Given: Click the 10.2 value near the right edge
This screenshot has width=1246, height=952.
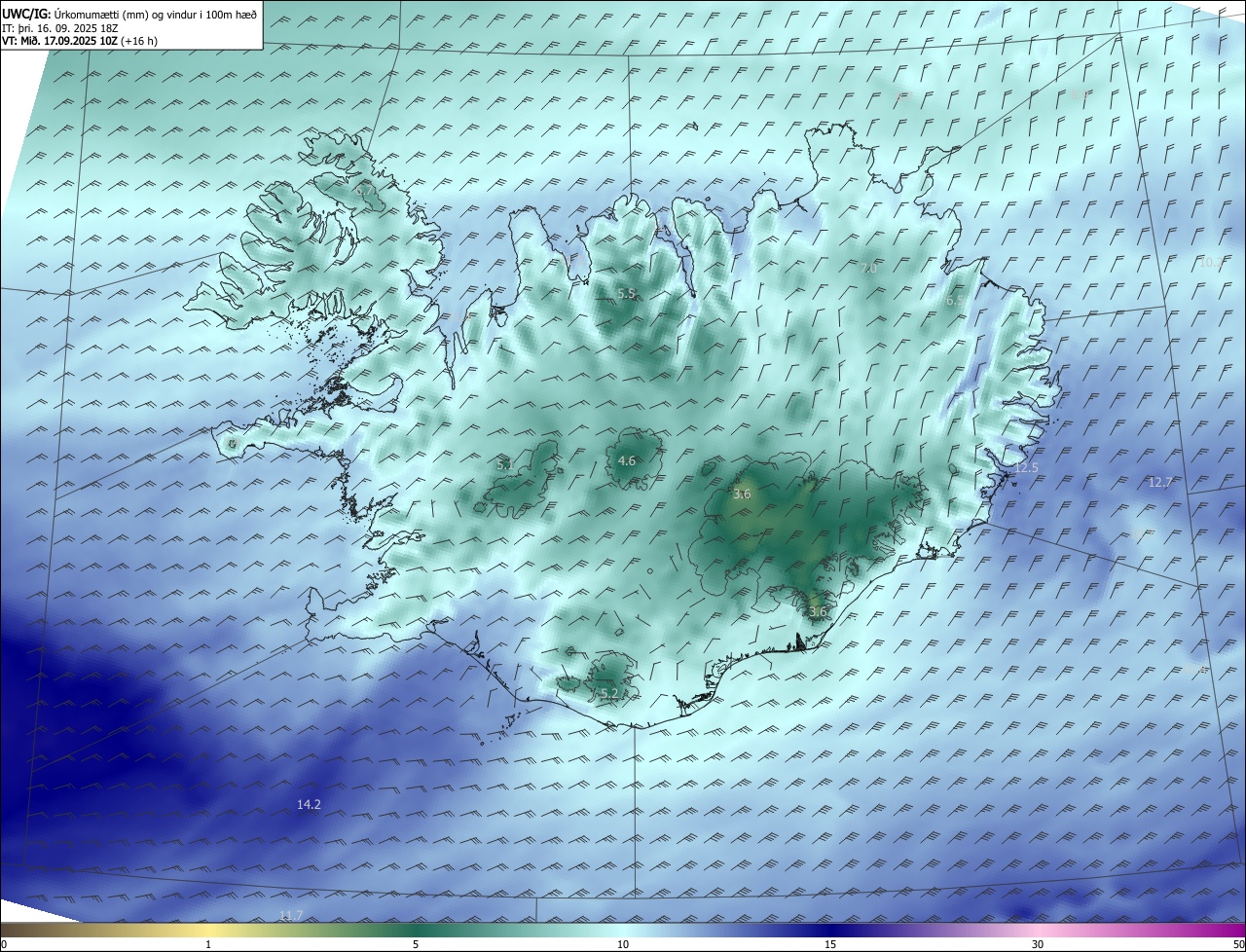Looking at the screenshot, I should click(x=1210, y=262).
